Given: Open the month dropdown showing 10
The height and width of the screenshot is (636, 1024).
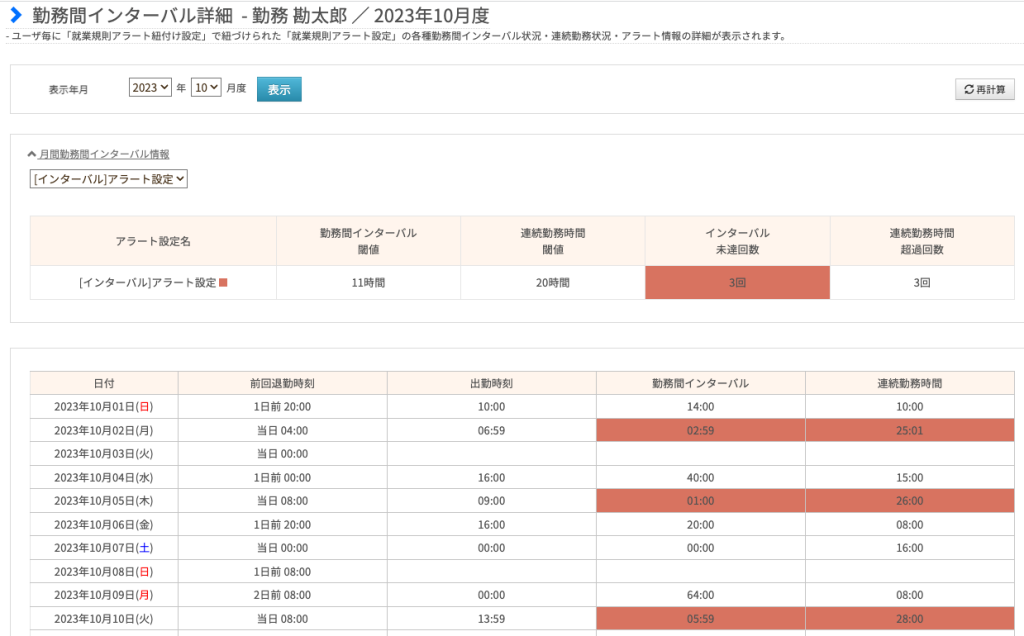Looking at the screenshot, I should (206, 87).
